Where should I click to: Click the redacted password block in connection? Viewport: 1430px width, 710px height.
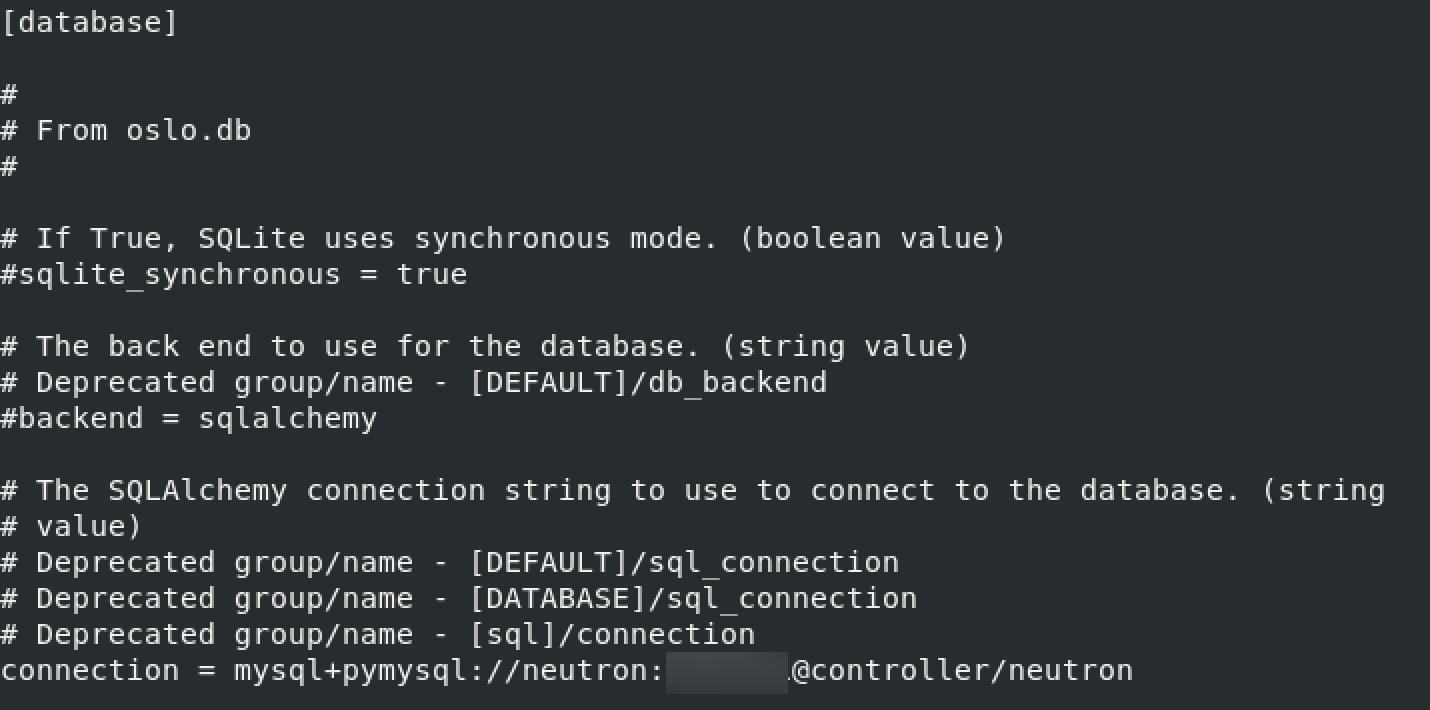pos(727,671)
